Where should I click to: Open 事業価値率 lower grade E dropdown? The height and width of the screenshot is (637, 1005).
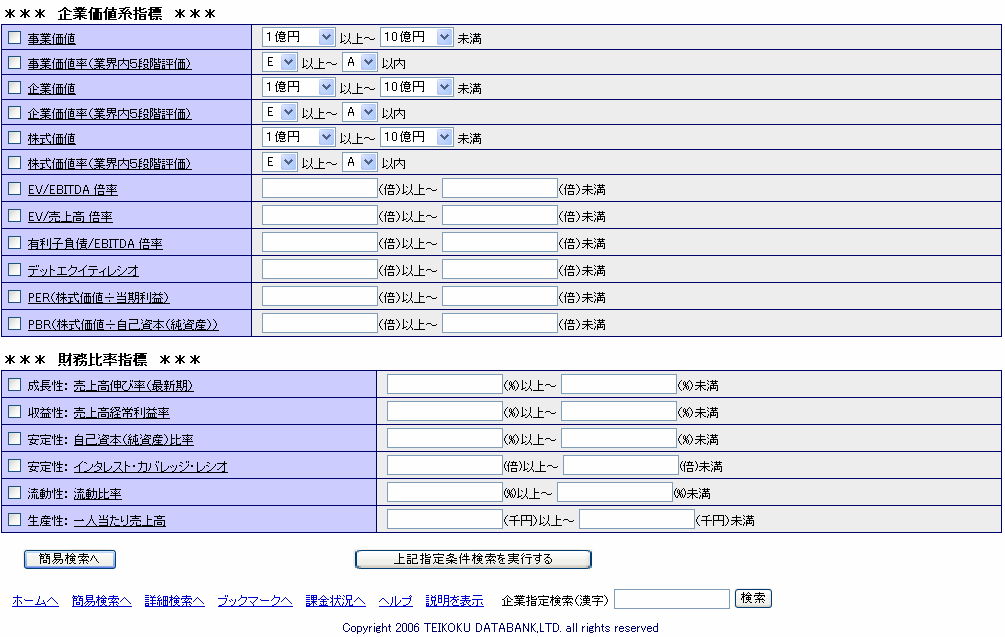(279, 62)
